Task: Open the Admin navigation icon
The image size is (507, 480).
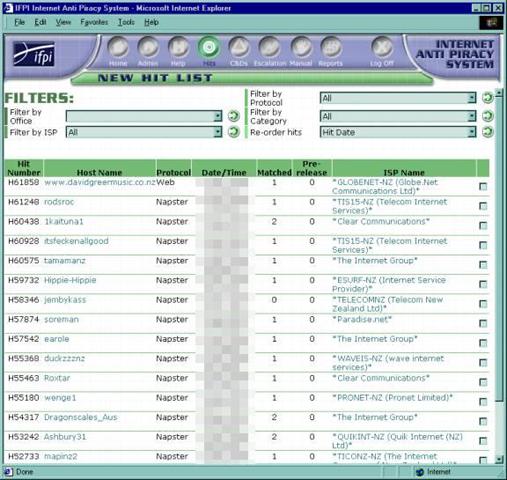Action: (148, 47)
